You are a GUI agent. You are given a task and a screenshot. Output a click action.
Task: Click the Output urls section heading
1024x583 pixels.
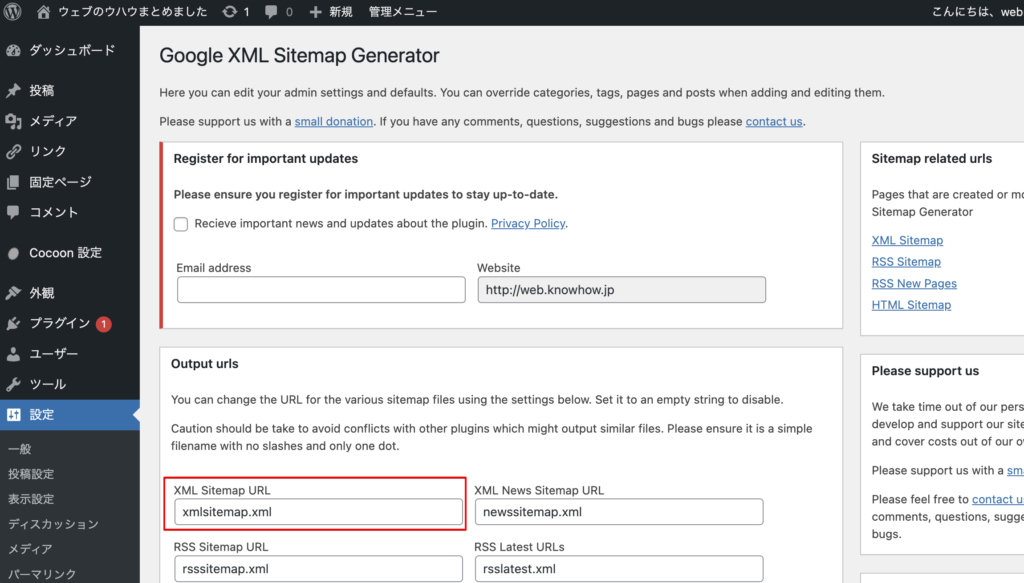click(x=204, y=364)
